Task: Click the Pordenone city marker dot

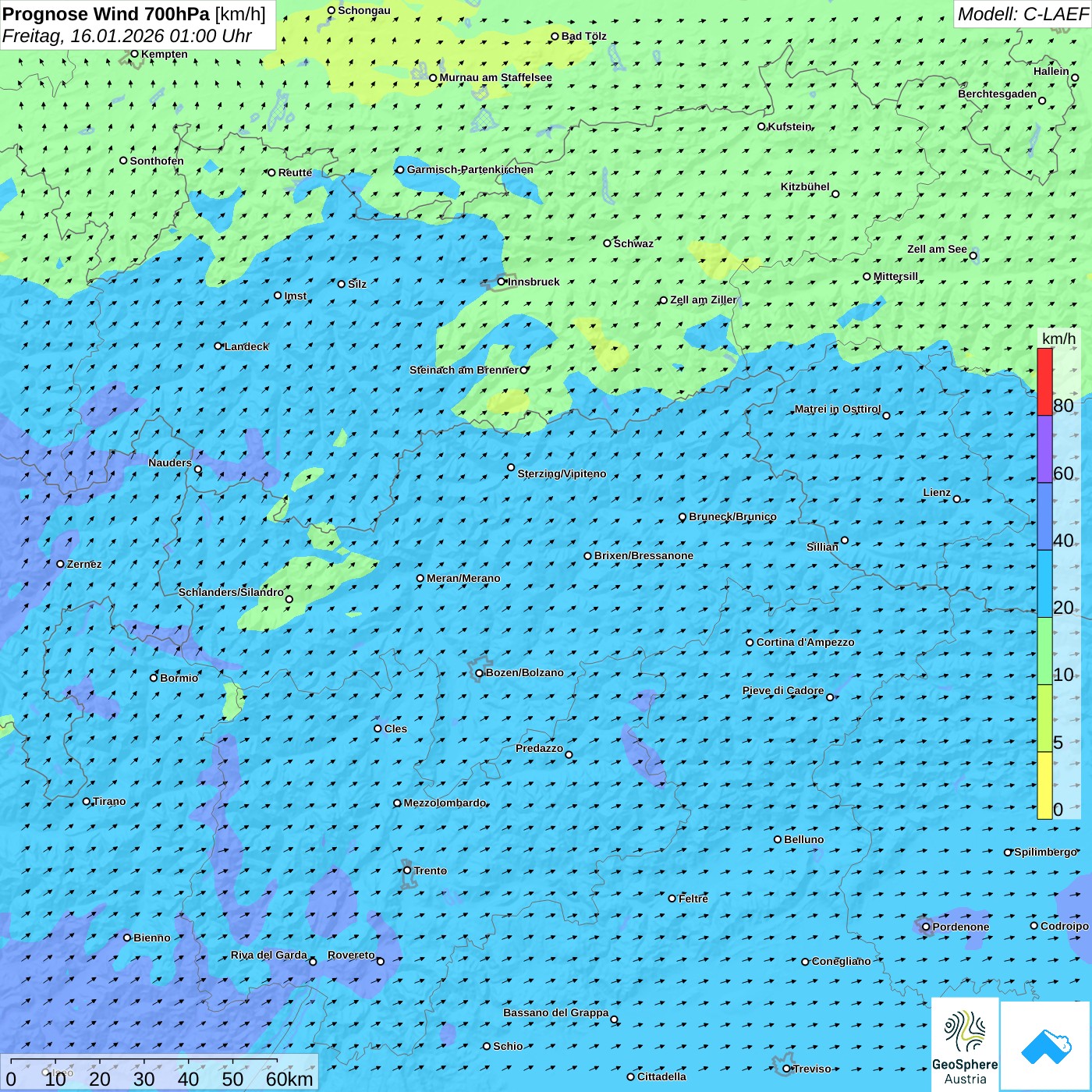Action: [926, 927]
